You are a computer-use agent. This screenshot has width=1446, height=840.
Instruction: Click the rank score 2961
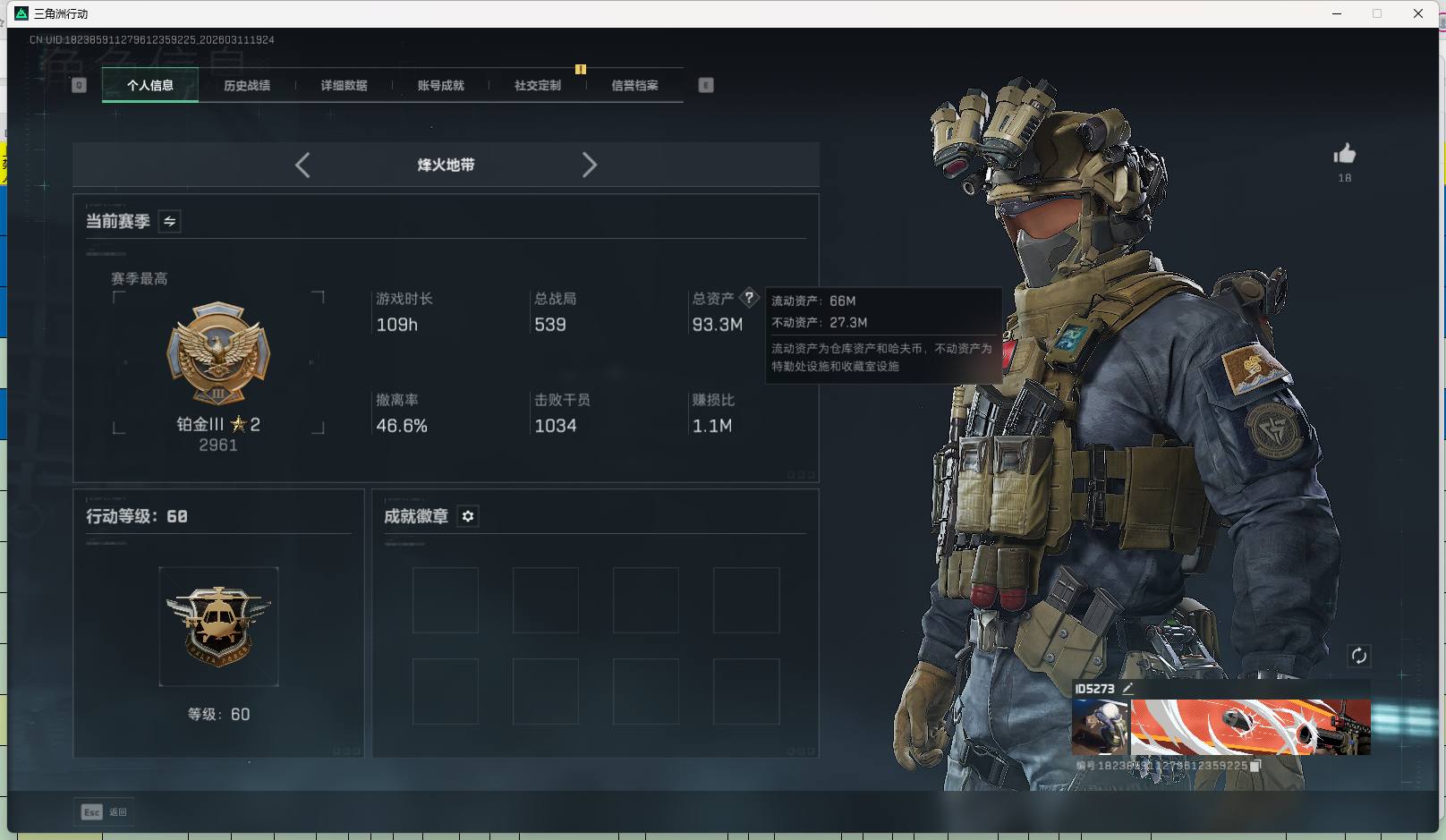[x=218, y=445]
